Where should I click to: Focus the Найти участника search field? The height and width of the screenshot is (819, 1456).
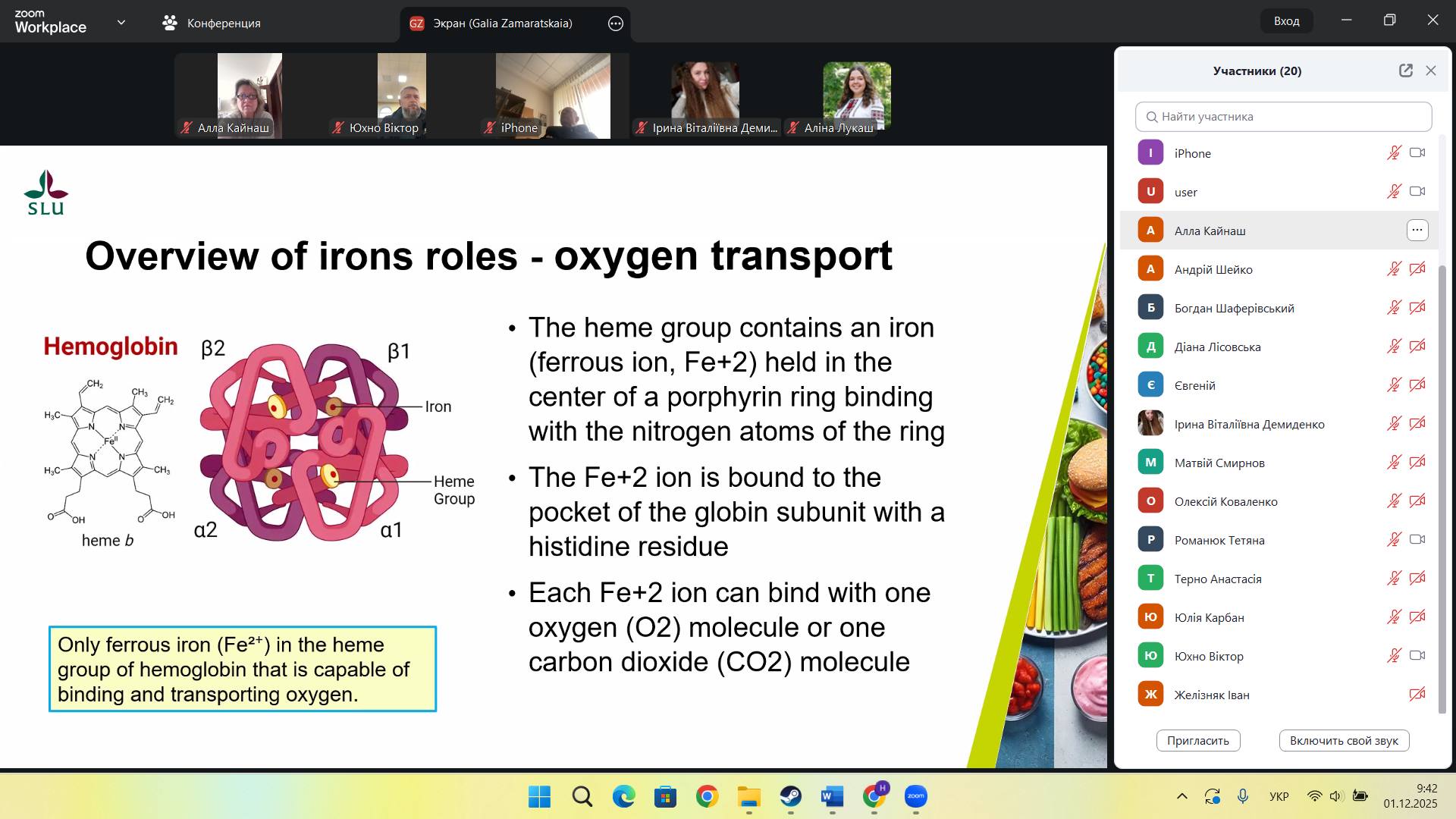(1283, 117)
